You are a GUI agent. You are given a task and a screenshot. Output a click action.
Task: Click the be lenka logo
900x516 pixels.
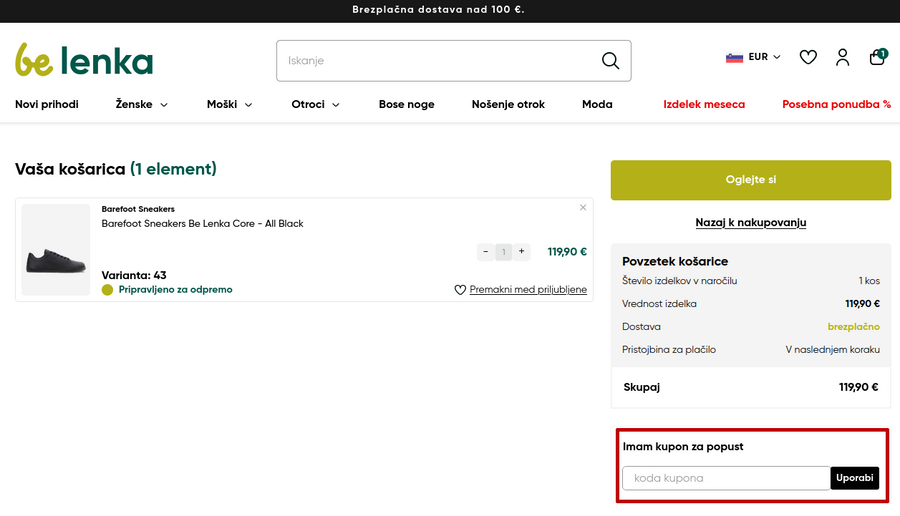(x=84, y=60)
